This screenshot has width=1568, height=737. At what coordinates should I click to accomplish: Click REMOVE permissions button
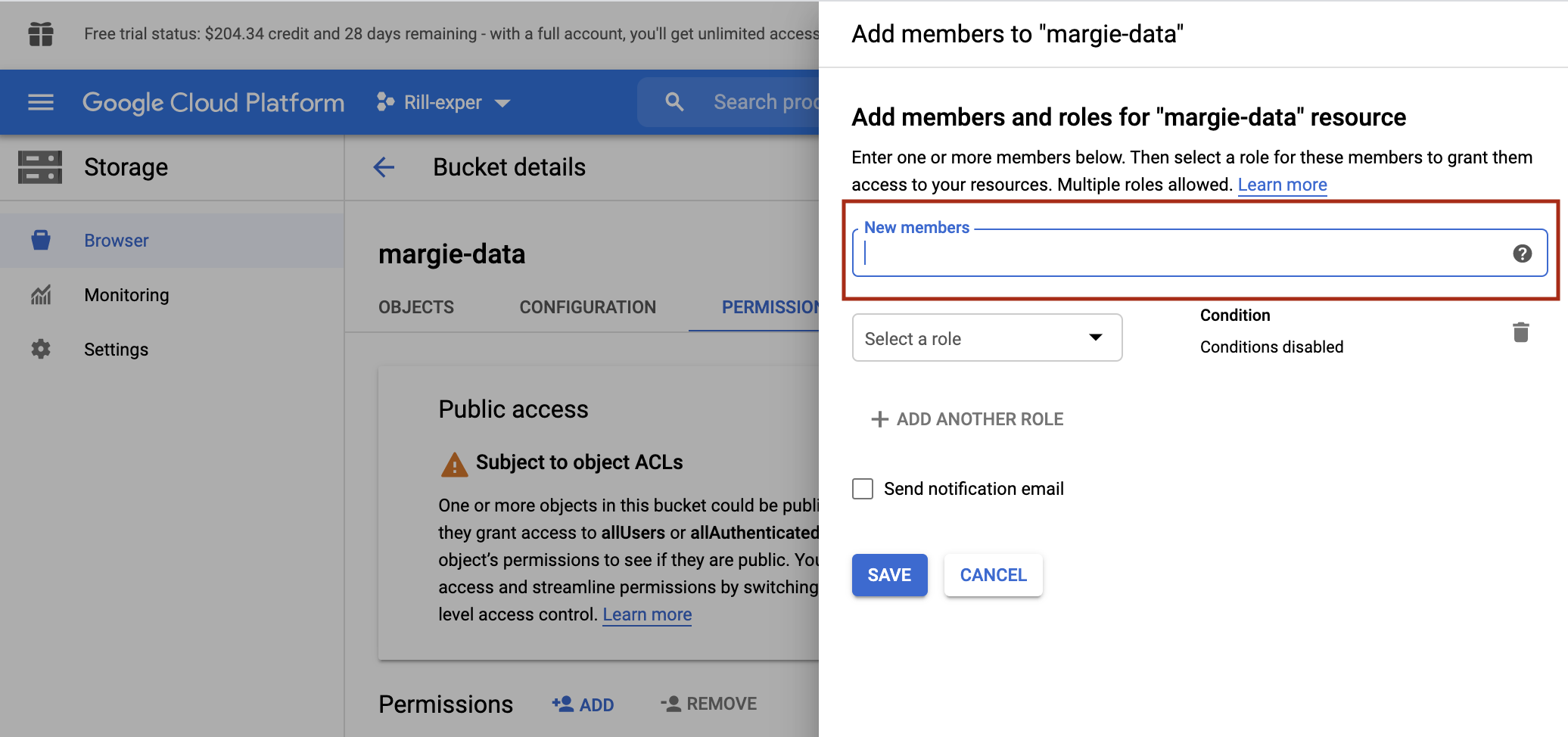click(x=709, y=704)
